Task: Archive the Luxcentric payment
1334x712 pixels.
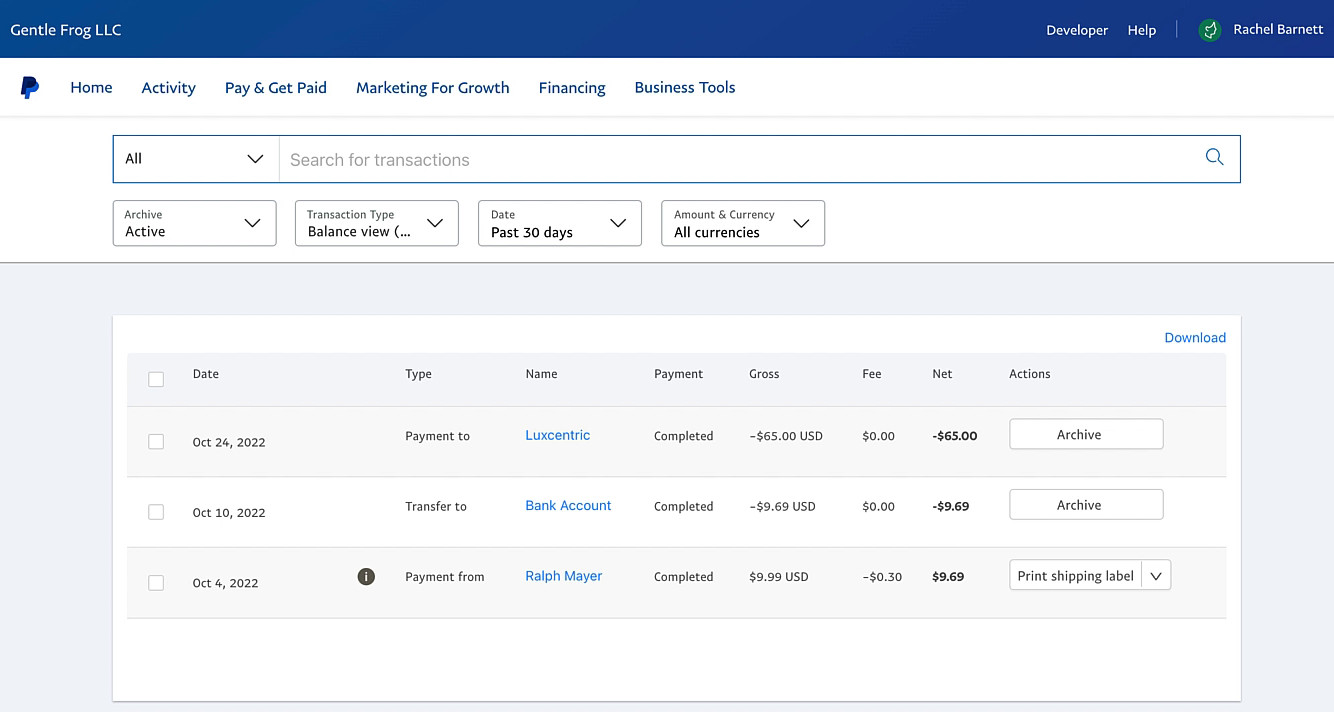Action: [x=1086, y=434]
